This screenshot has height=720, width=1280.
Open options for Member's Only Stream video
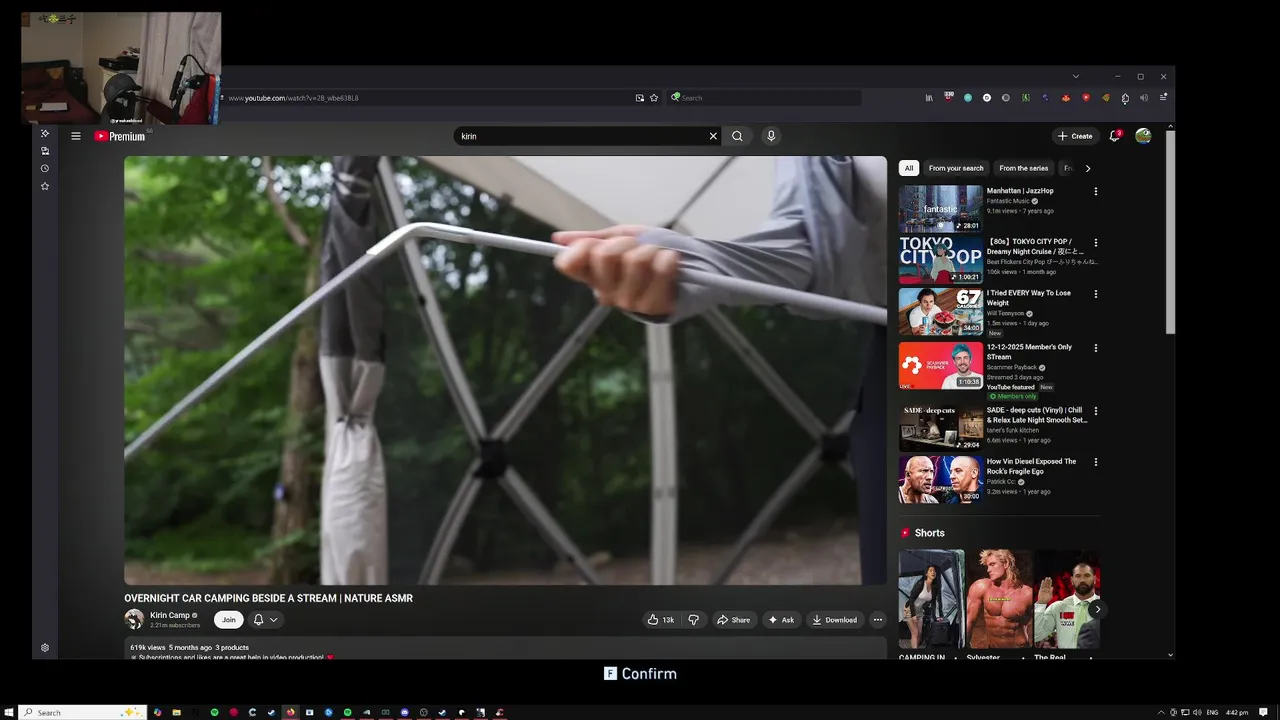pos(1096,348)
